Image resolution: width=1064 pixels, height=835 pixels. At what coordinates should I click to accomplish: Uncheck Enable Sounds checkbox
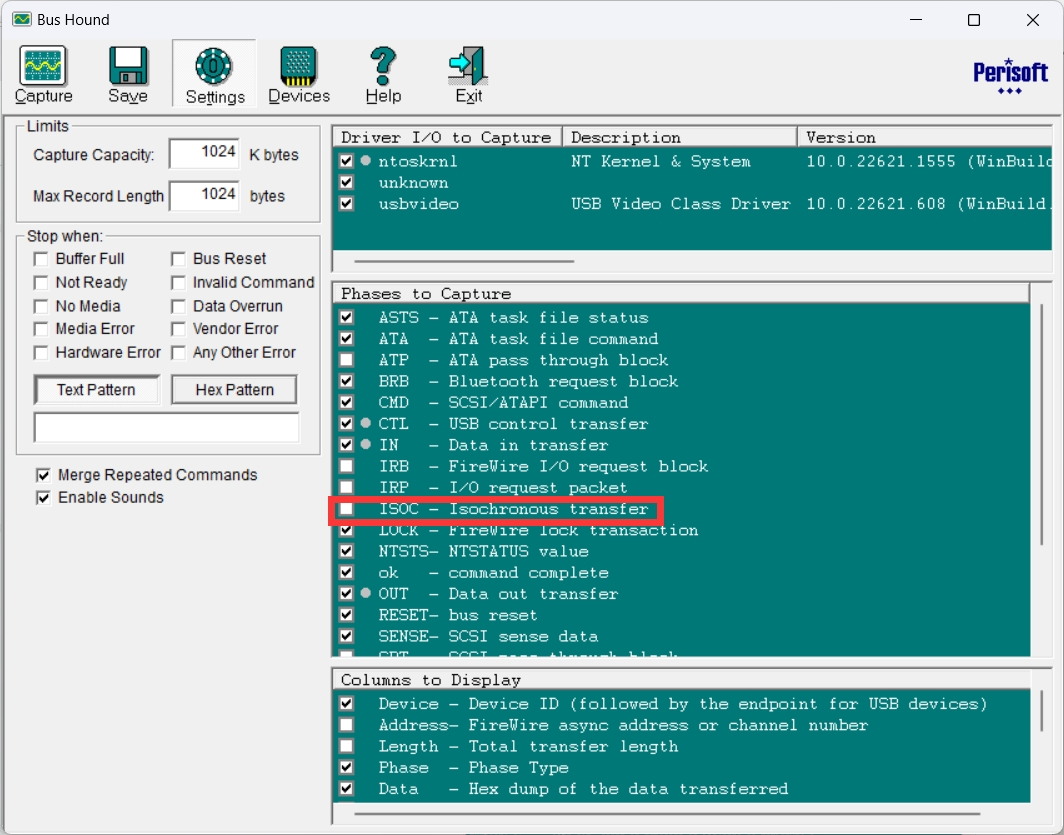43,498
